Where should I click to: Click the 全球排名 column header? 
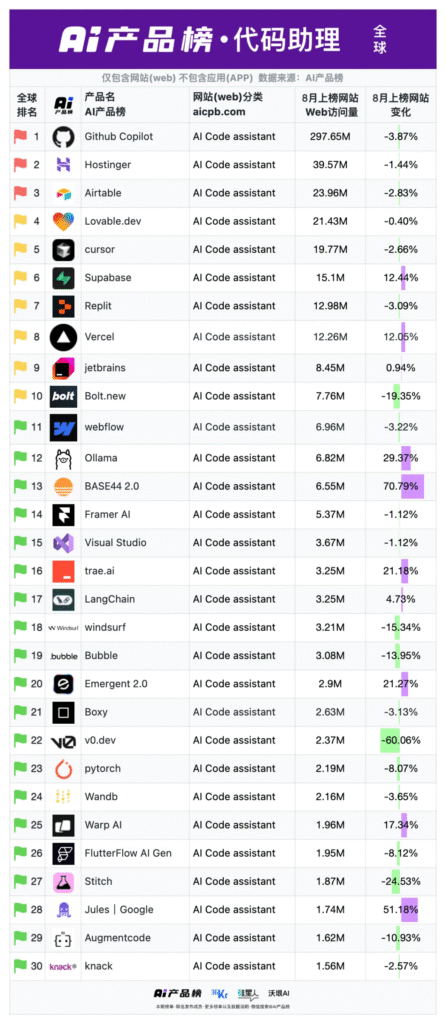[27, 104]
